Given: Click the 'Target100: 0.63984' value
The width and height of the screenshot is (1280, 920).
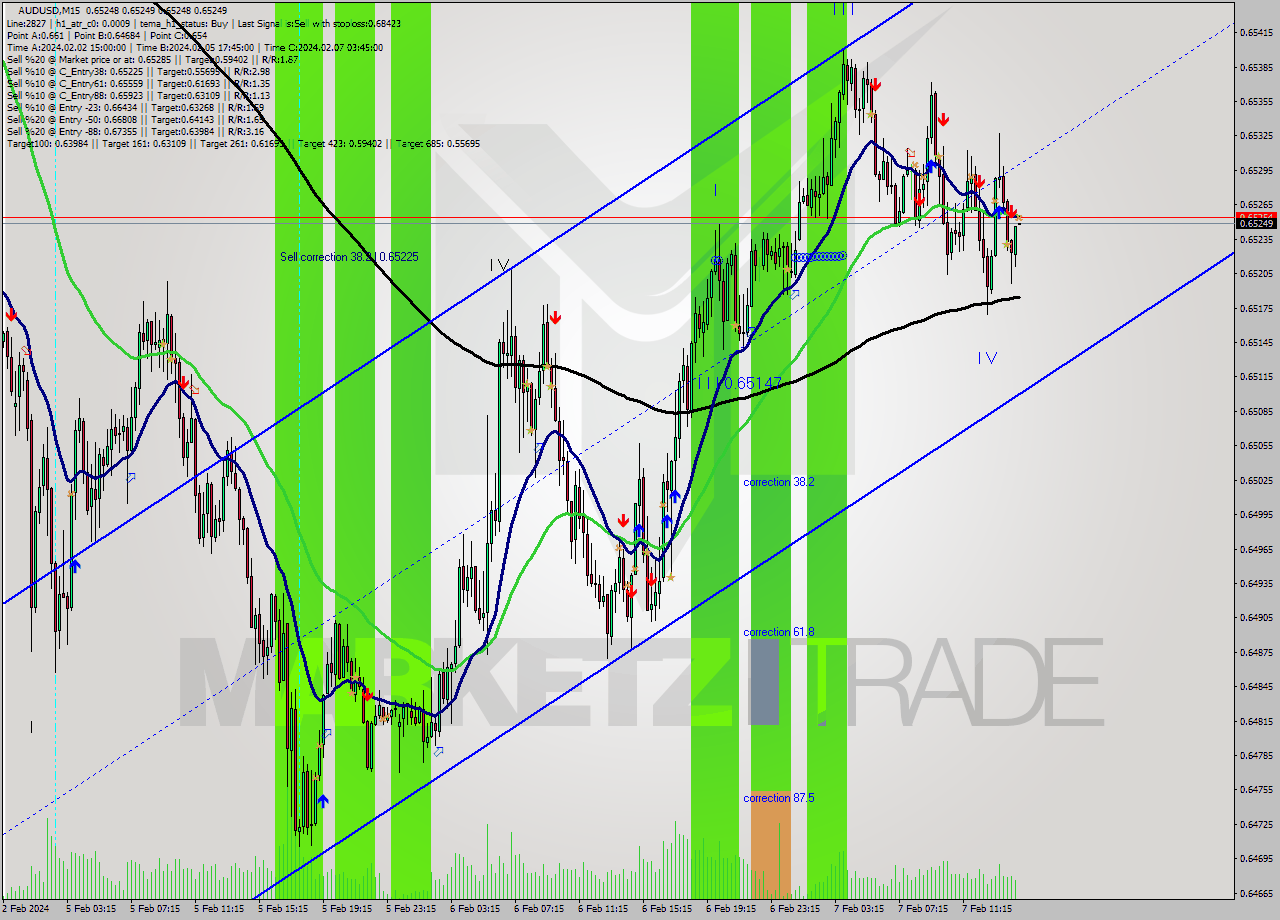Looking at the screenshot, I should click(x=46, y=143).
